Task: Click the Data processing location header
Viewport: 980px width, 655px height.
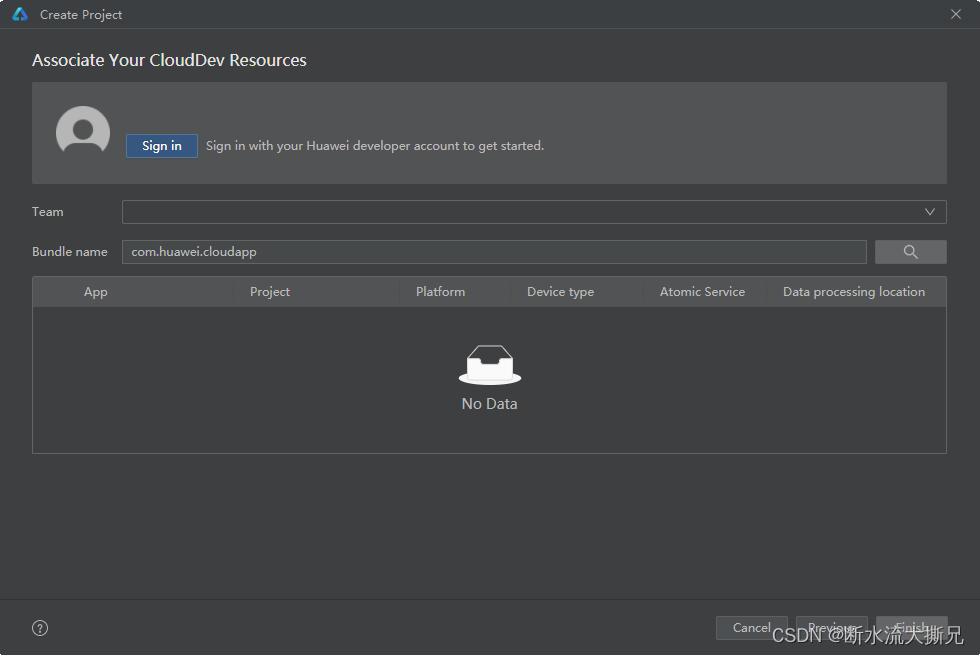Action: pyautogui.click(x=854, y=292)
